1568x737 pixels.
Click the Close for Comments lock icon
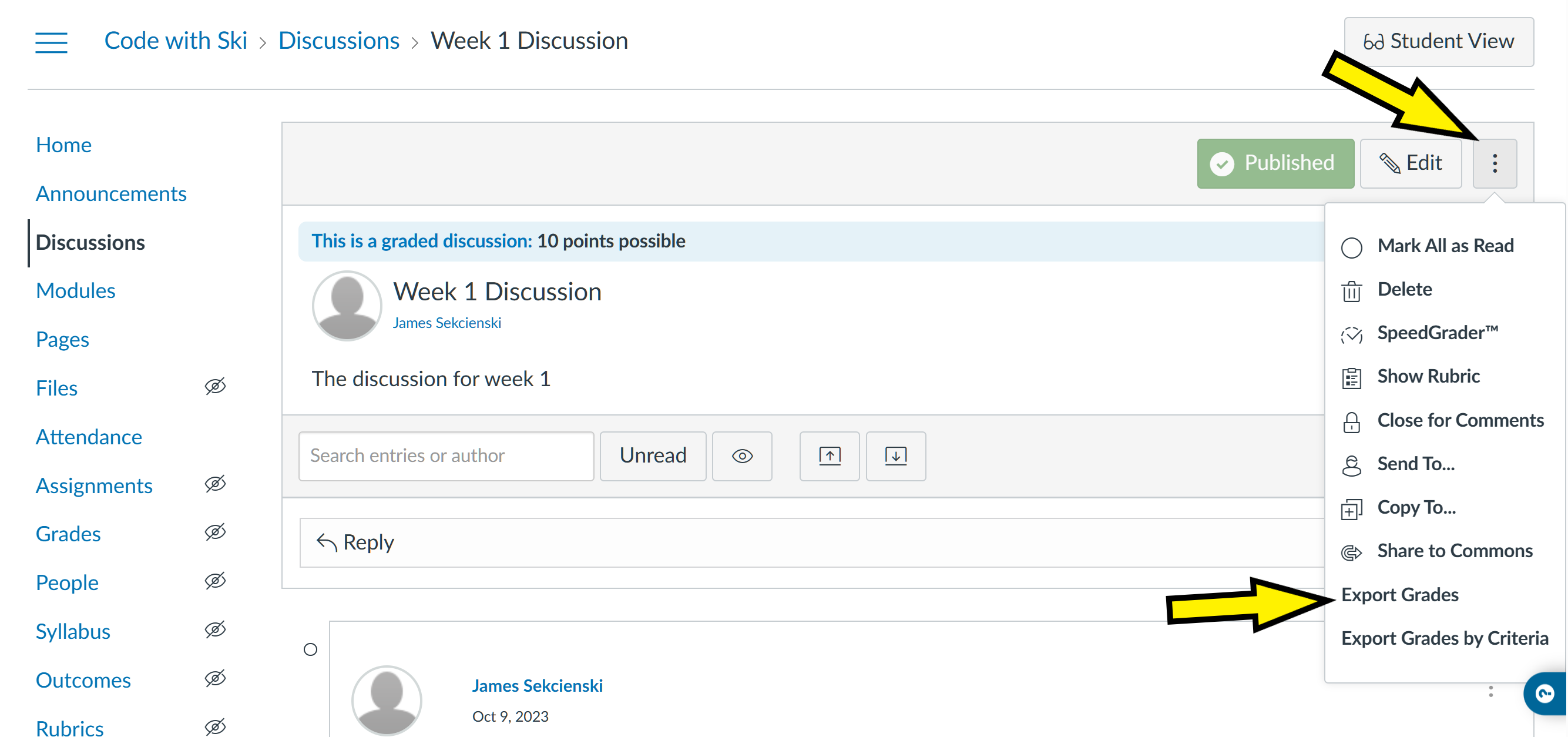point(1352,420)
